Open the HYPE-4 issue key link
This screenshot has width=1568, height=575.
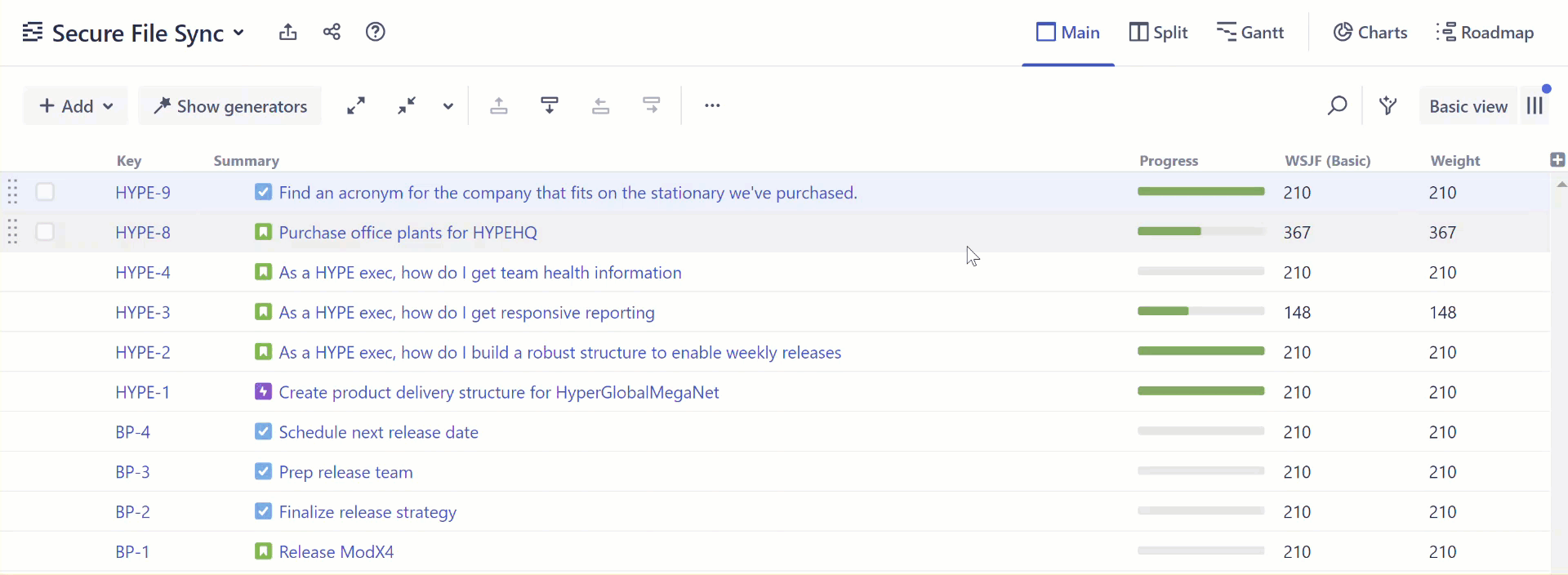click(x=143, y=273)
